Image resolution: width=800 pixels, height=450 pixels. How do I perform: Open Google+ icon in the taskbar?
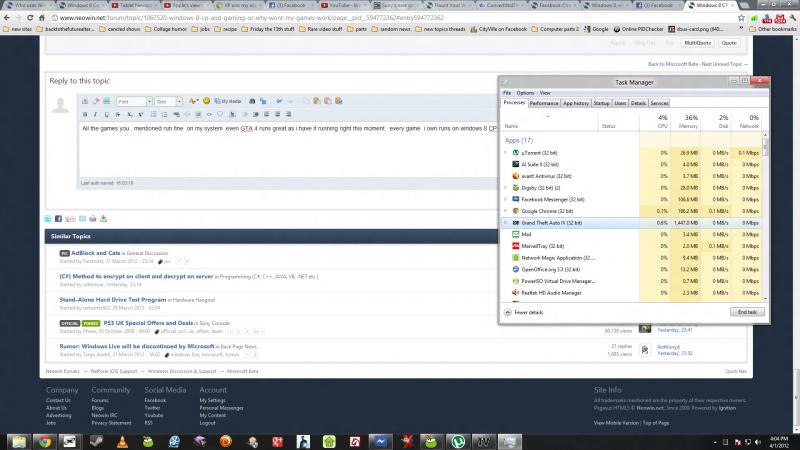click(x=278, y=442)
